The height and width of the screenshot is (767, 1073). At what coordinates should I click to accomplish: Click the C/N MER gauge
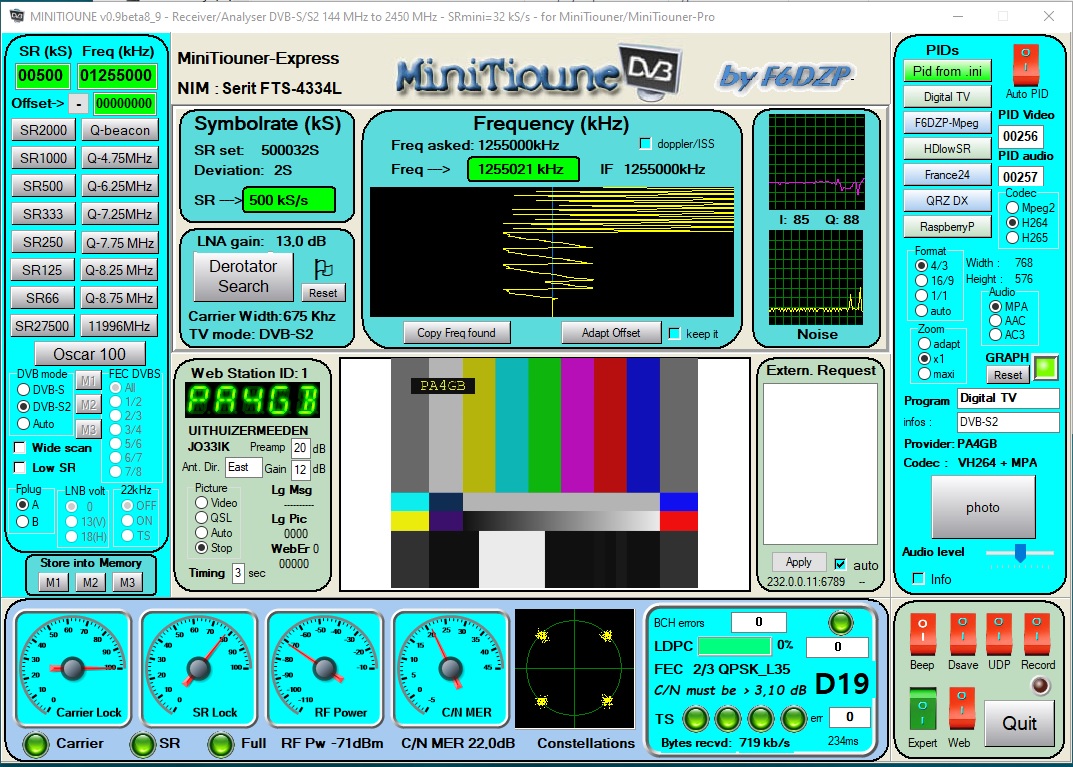[x=450, y=668]
